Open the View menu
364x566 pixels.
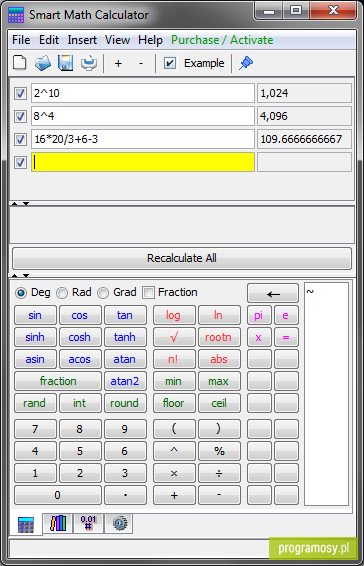(117, 40)
